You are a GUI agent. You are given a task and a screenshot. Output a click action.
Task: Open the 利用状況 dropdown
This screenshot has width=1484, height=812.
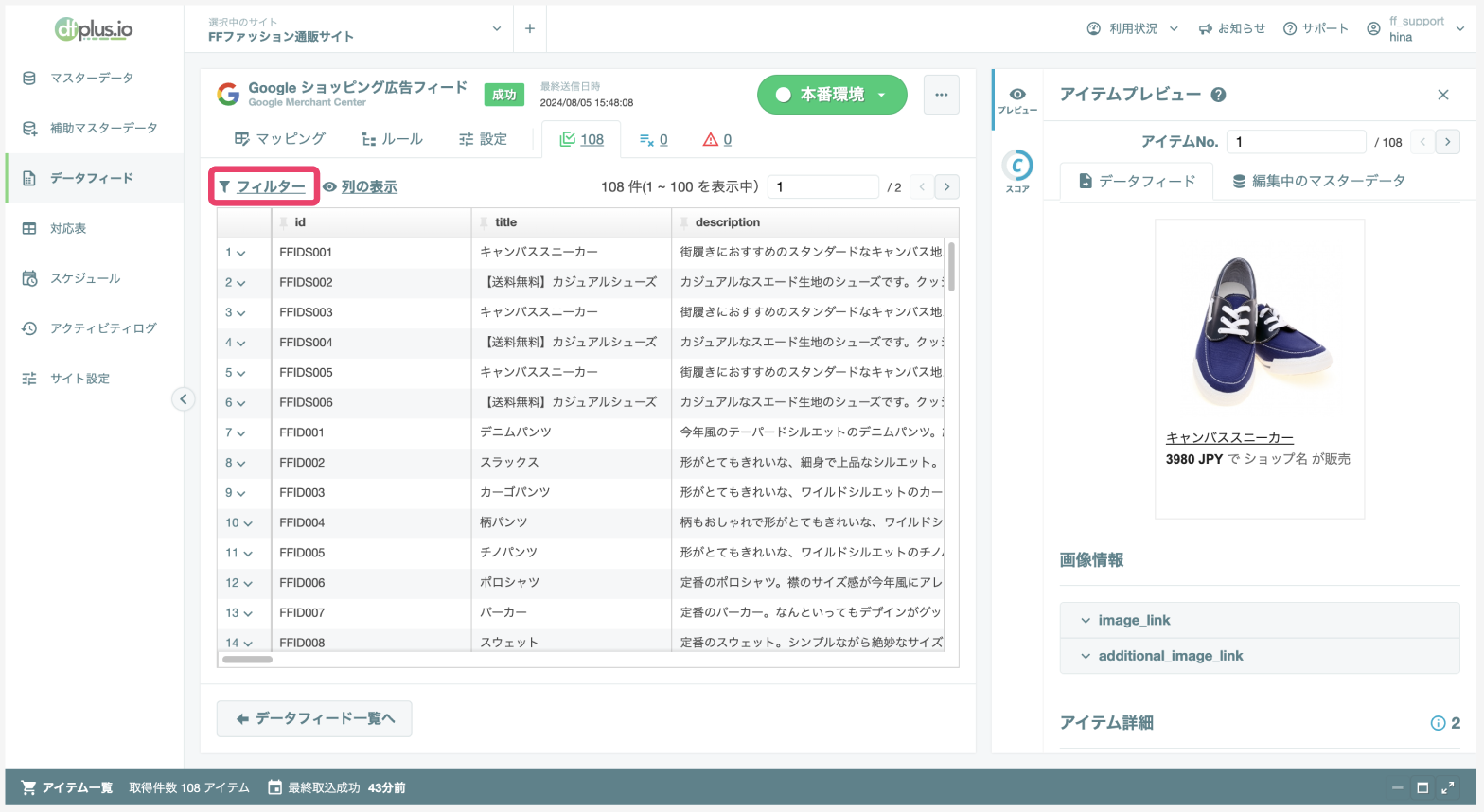pyautogui.click(x=1132, y=29)
